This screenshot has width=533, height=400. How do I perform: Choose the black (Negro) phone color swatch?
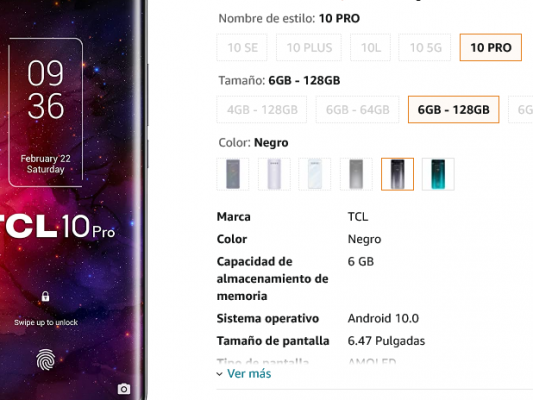click(x=397, y=174)
